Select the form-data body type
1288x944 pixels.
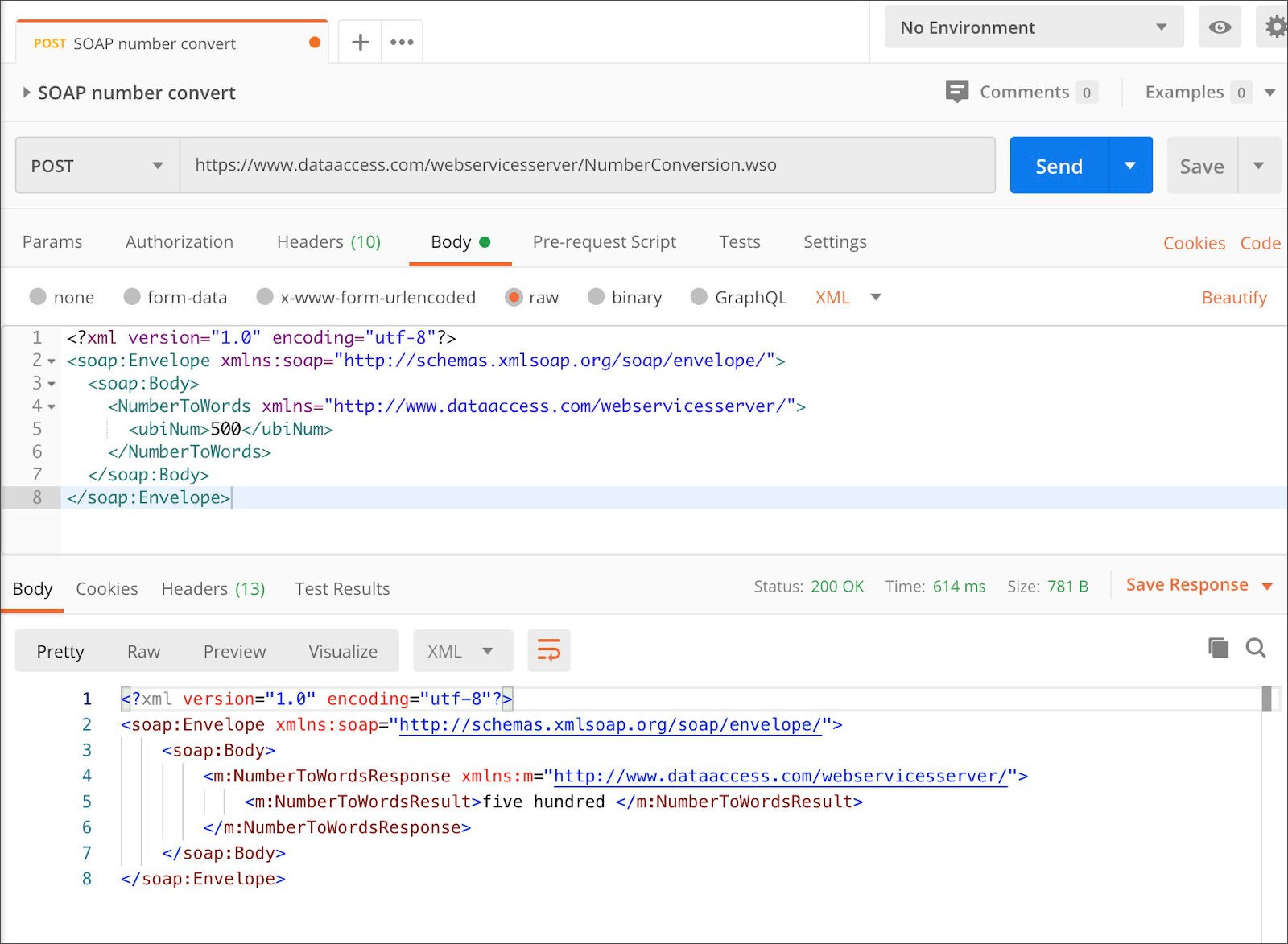point(132,297)
